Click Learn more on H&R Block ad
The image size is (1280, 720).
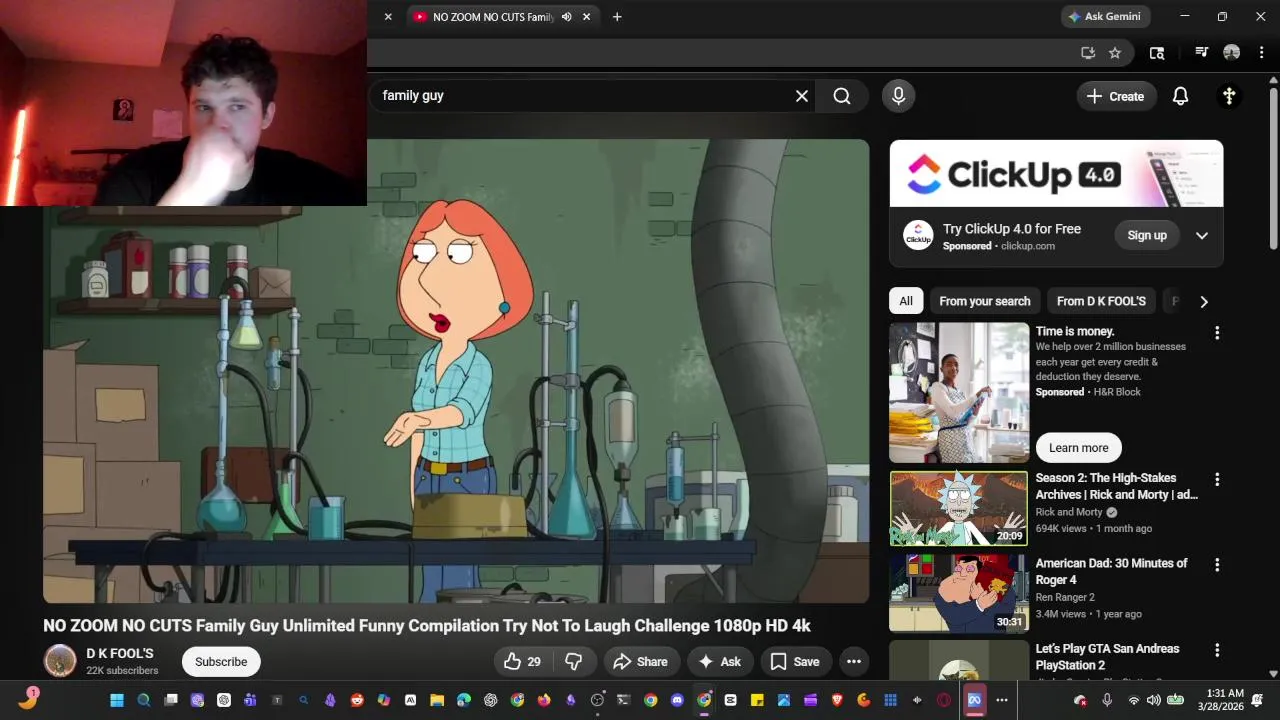1078,447
